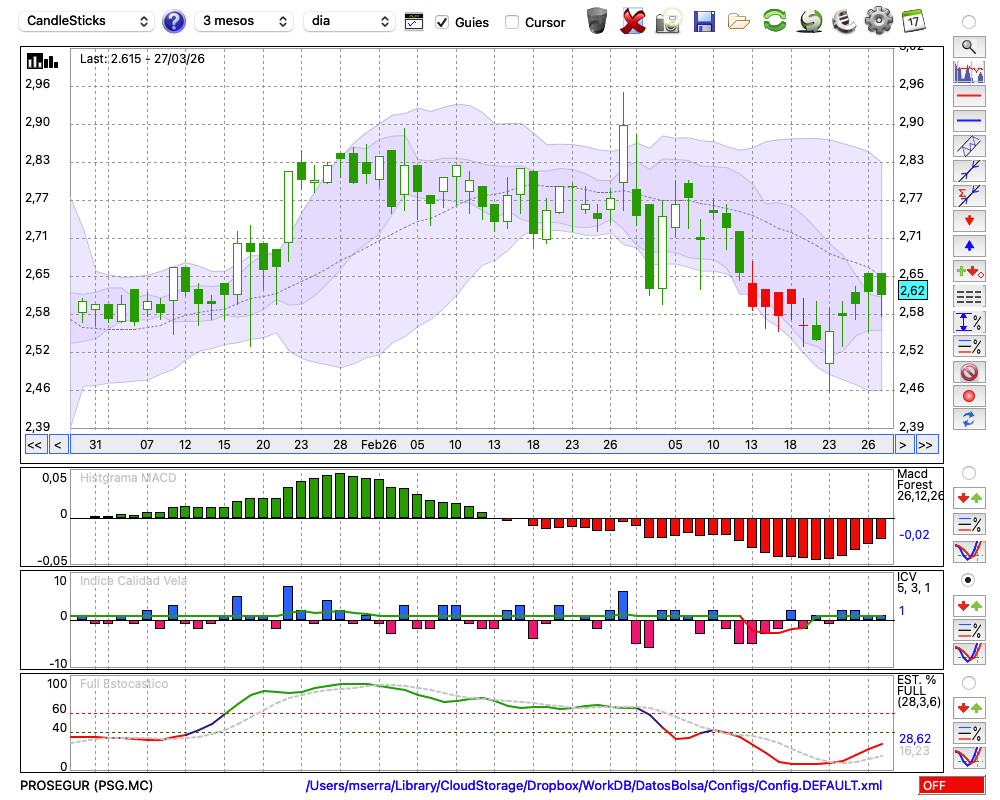Open the CandleSticks chart type dropdown
The image size is (1000, 800).
click(88, 21)
